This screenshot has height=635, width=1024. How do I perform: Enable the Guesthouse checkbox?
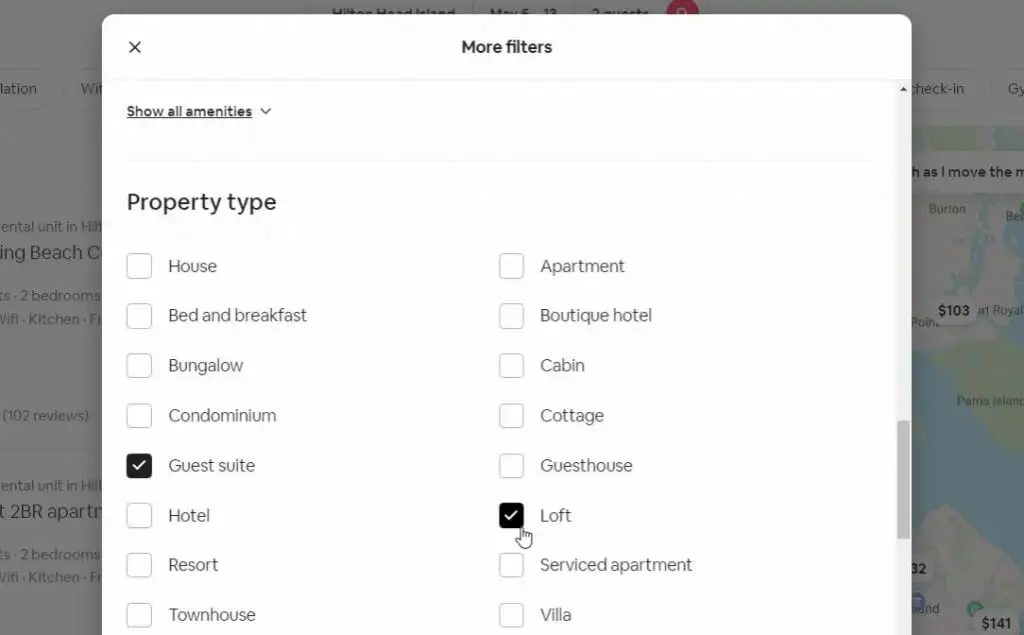(x=511, y=466)
